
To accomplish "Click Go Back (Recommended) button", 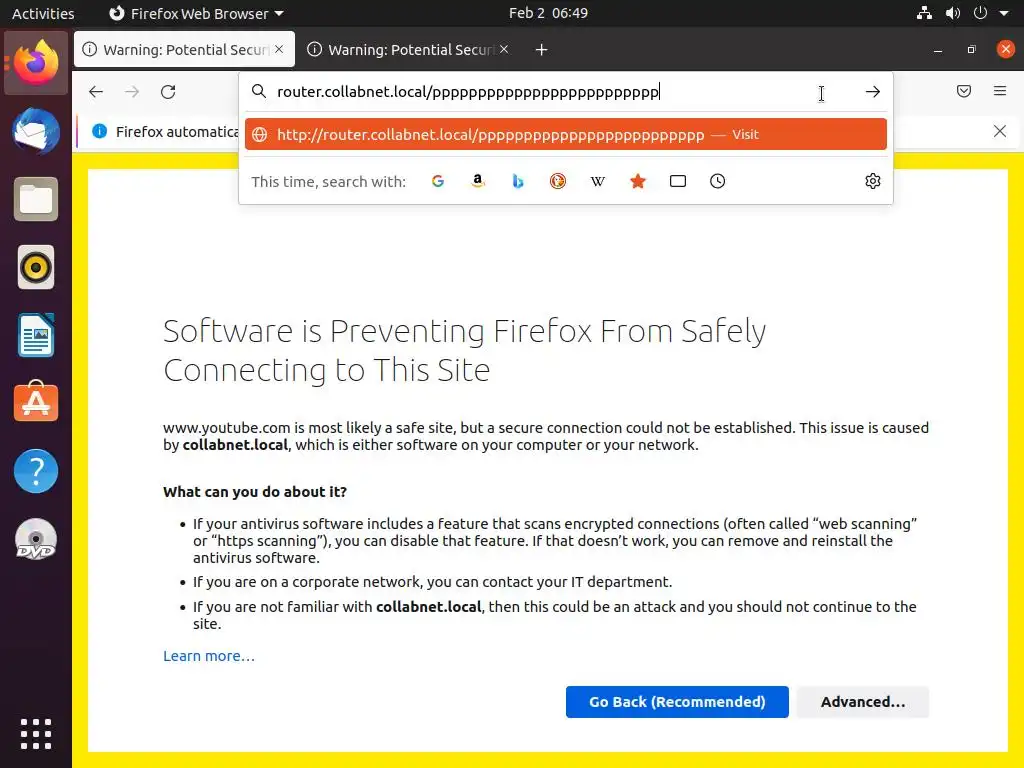I will 677,702.
